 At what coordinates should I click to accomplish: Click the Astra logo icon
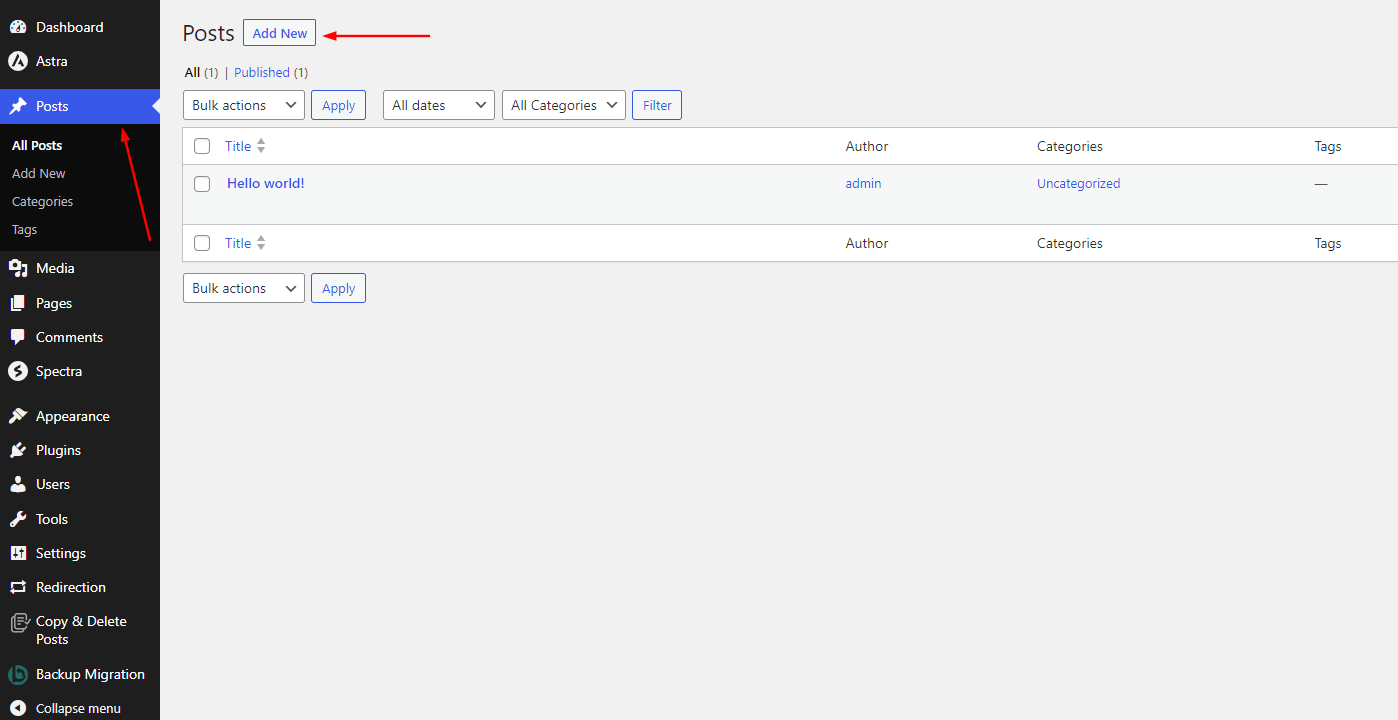point(18,61)
